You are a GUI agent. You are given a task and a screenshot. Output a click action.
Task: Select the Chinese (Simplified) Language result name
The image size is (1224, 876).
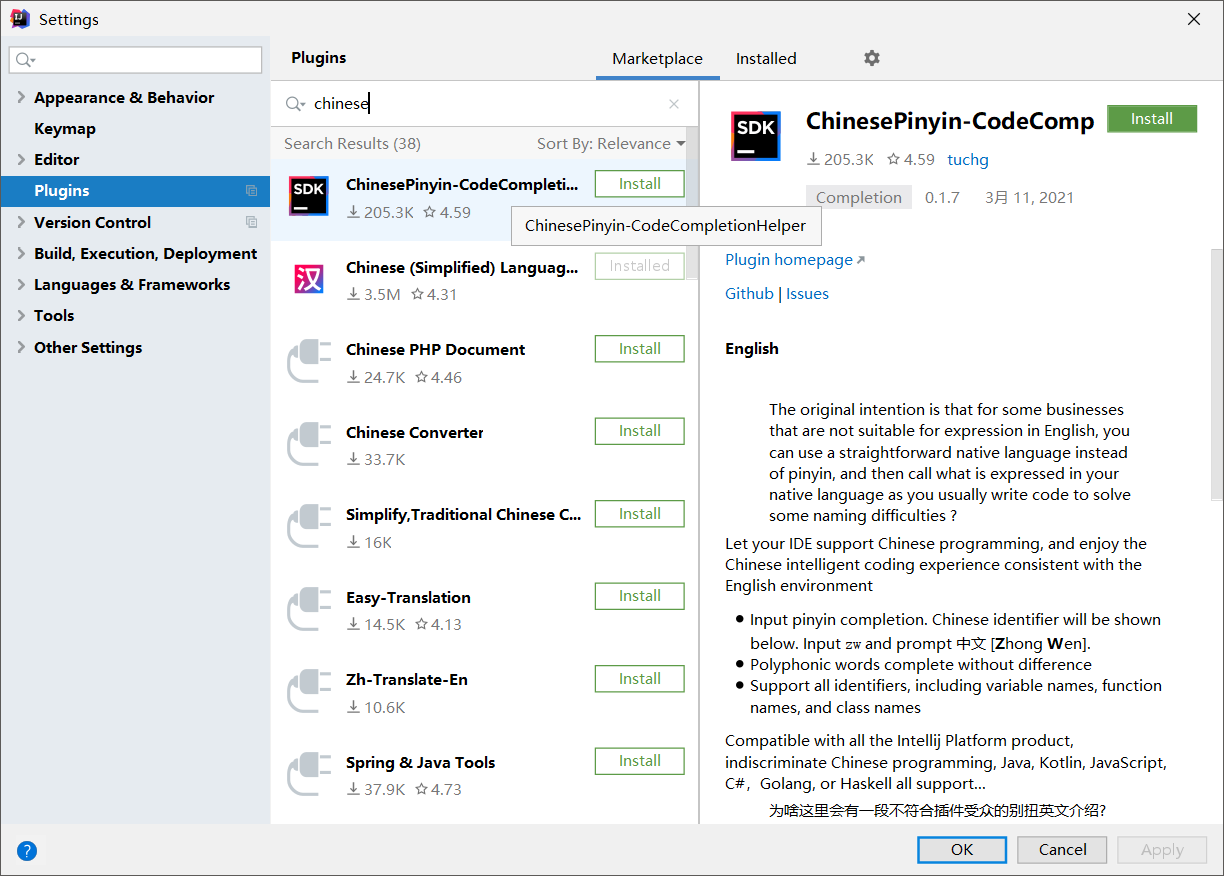click(x=462, y=268)
